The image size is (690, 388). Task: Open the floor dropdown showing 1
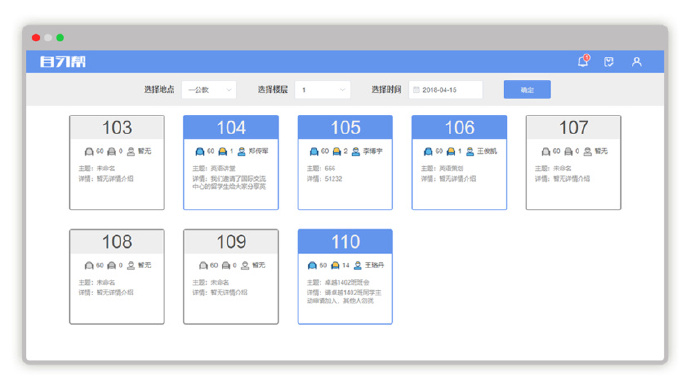coord(323,90)
